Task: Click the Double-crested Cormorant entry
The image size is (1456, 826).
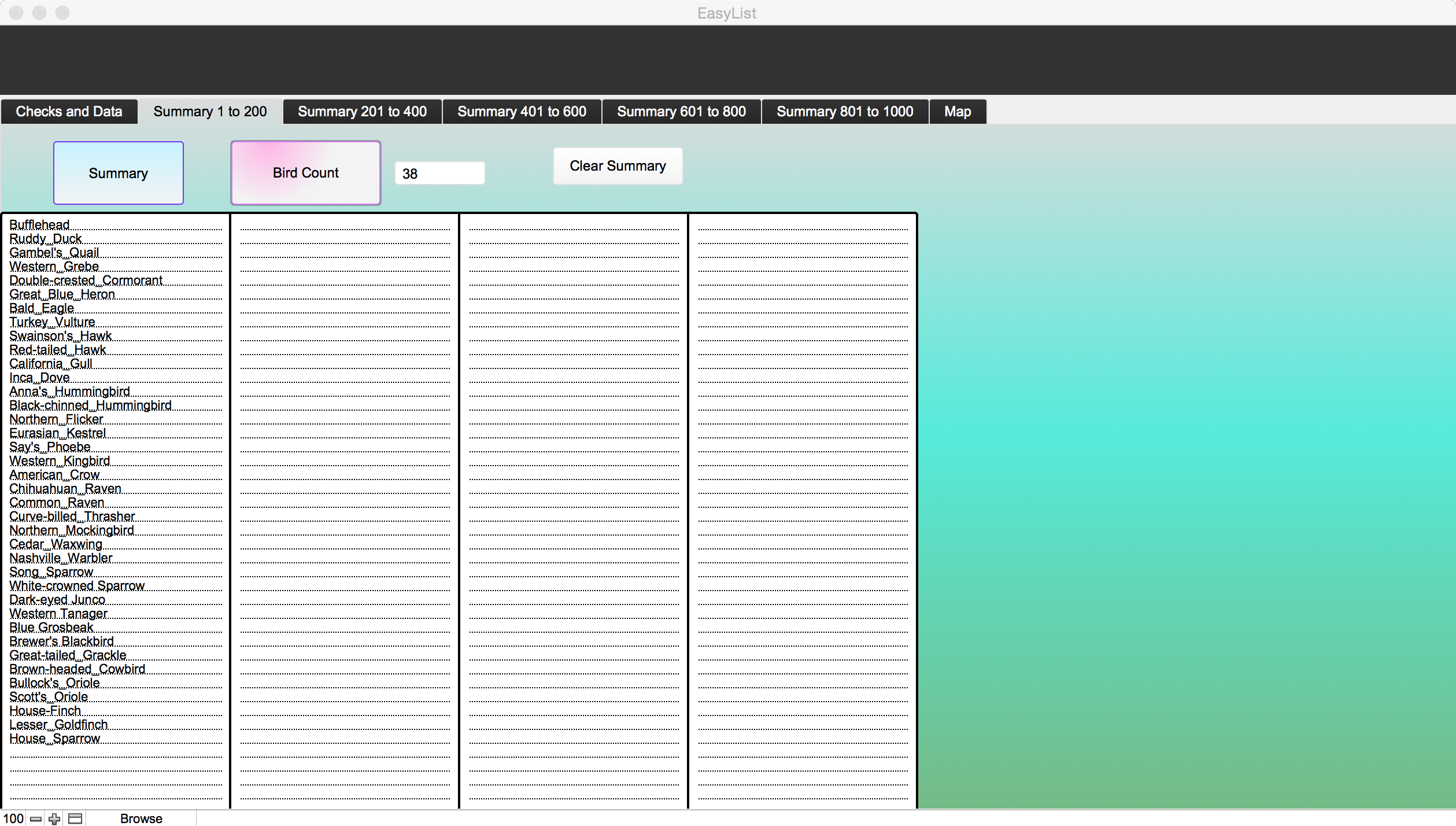Action: tap(86, 281)
